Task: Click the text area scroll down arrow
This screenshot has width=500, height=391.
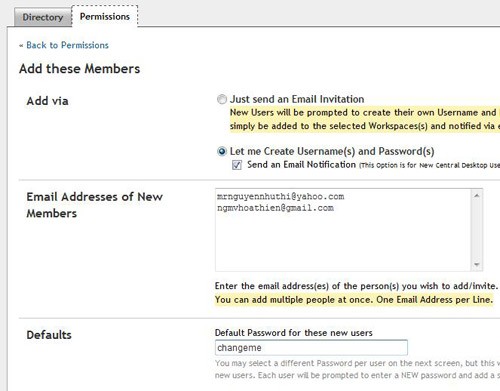Action: [x=477, y=264]
